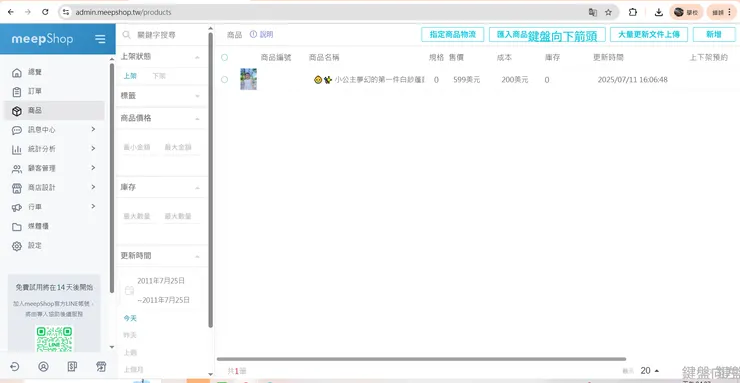Open 行車 megaphone icon

pyautogui.click(x=17, y=208)
